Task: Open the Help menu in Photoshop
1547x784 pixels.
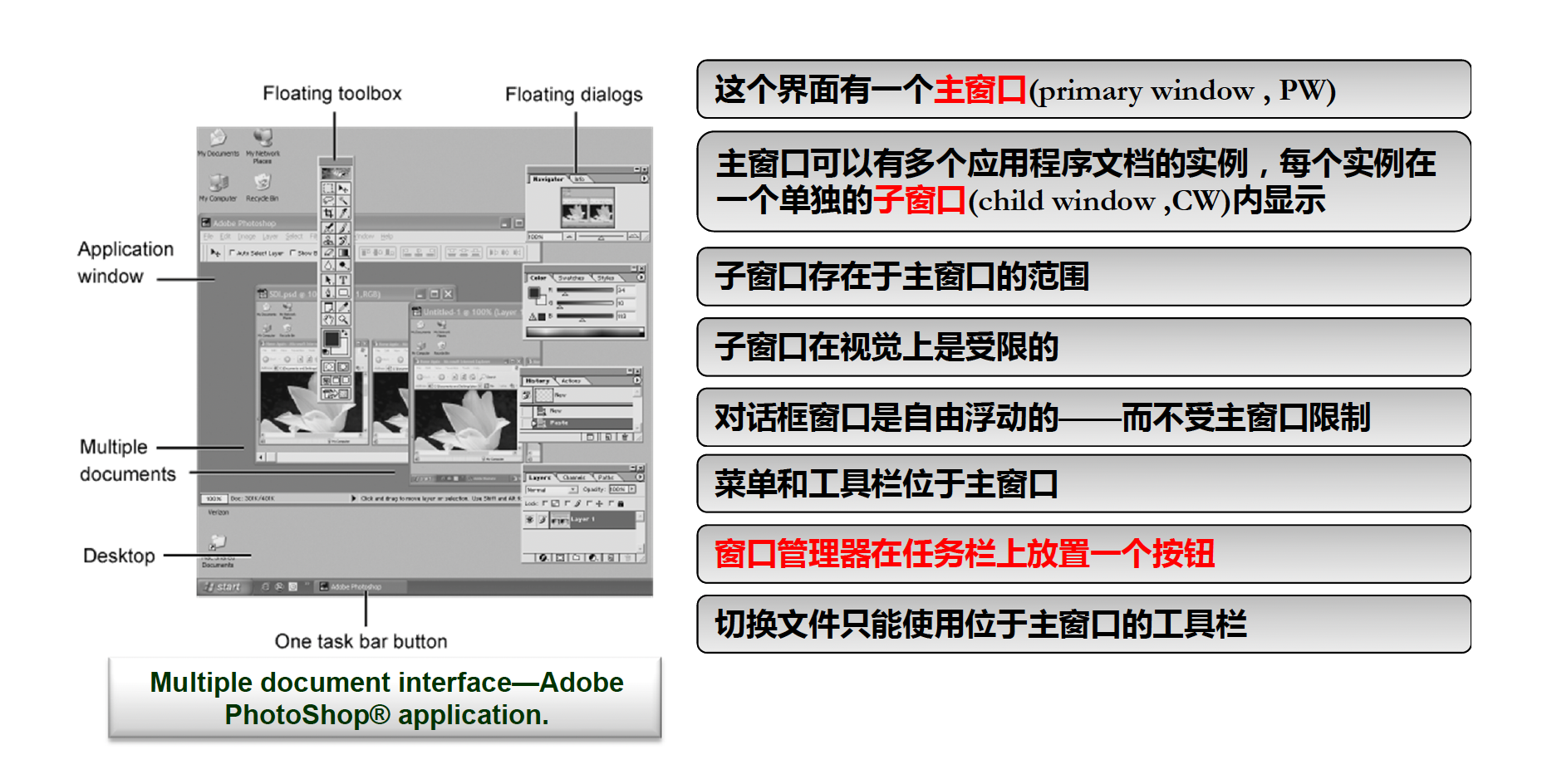Action: pos(387,237)
